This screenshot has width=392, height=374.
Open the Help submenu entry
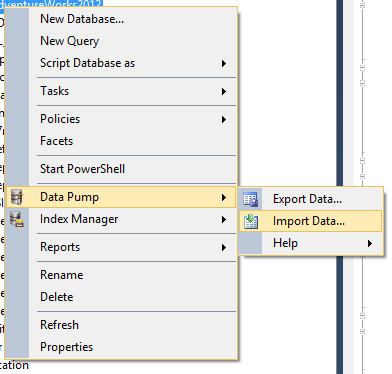pos(310,243)
